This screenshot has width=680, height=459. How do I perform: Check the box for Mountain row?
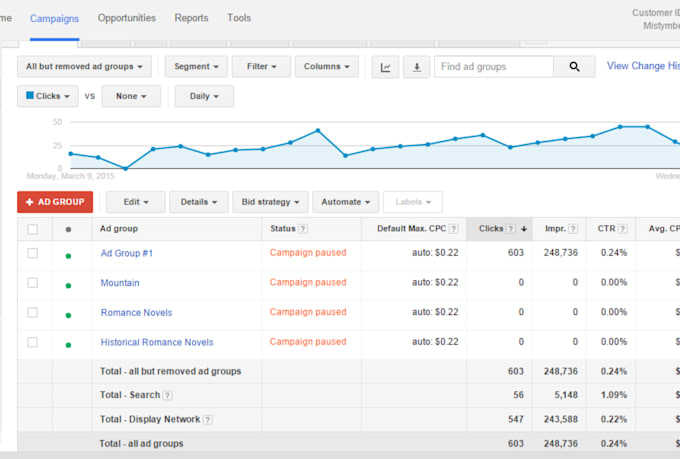[x=33, y=283]
